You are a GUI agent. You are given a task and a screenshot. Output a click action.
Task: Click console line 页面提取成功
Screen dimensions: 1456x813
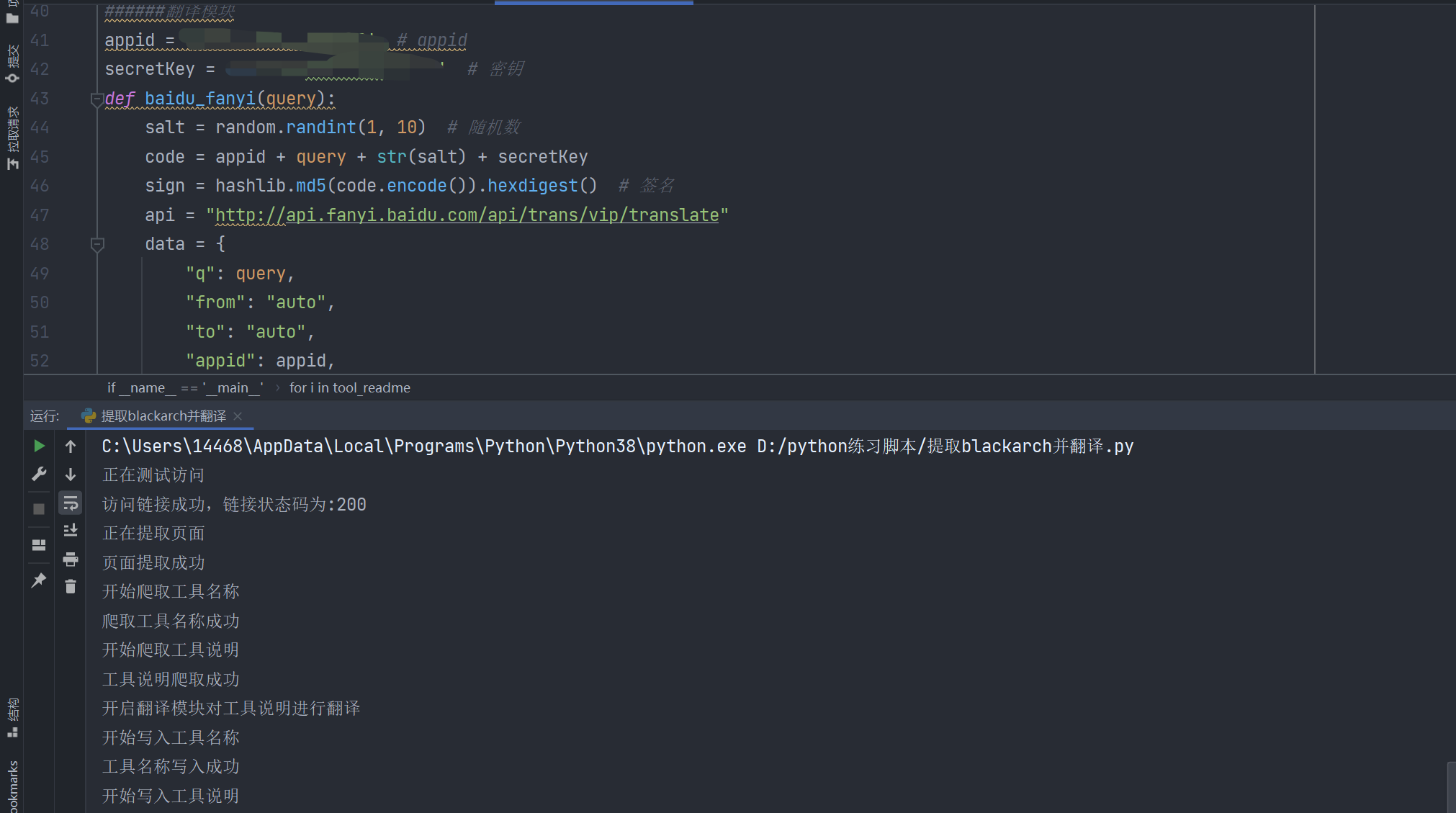[153, 563]
